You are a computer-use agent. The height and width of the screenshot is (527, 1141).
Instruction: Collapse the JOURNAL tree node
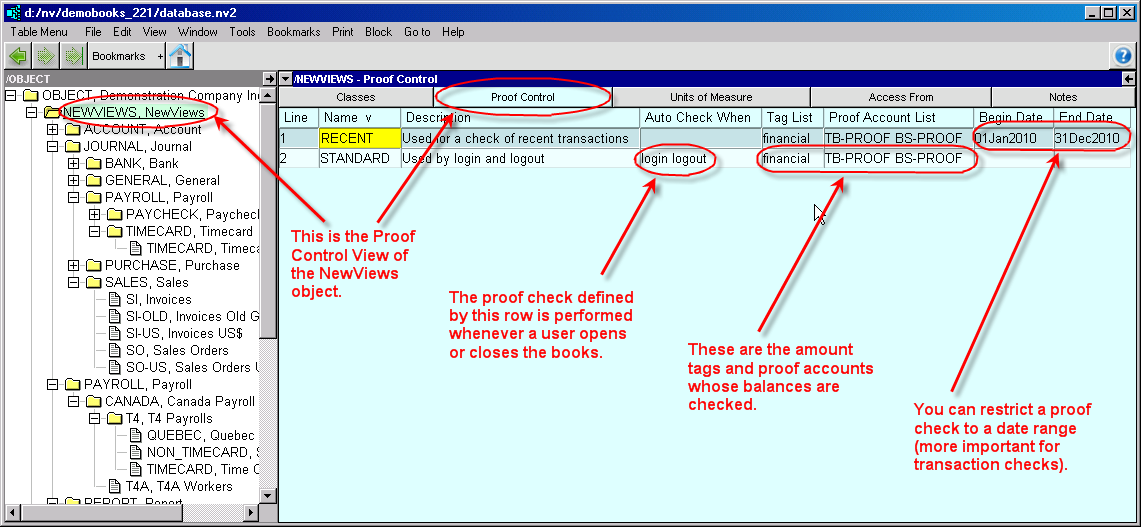coord(52,146)
